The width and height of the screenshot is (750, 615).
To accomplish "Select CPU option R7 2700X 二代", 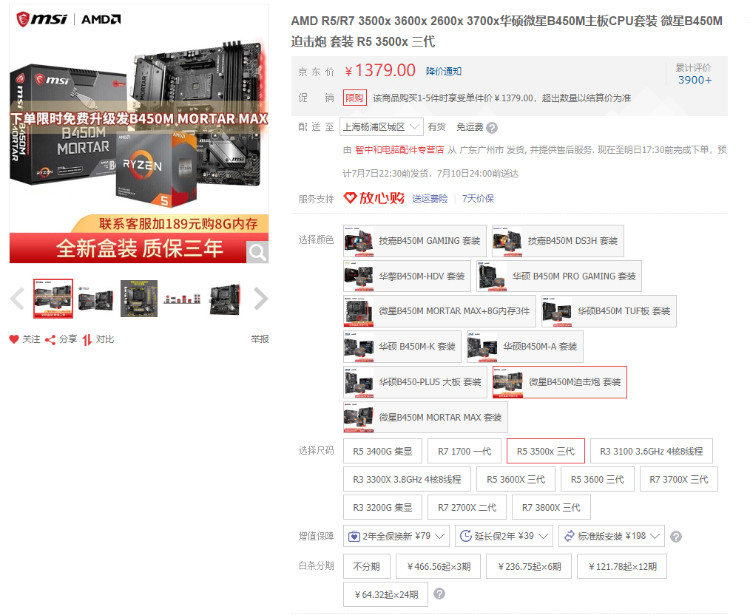I will tap(467, 507).
